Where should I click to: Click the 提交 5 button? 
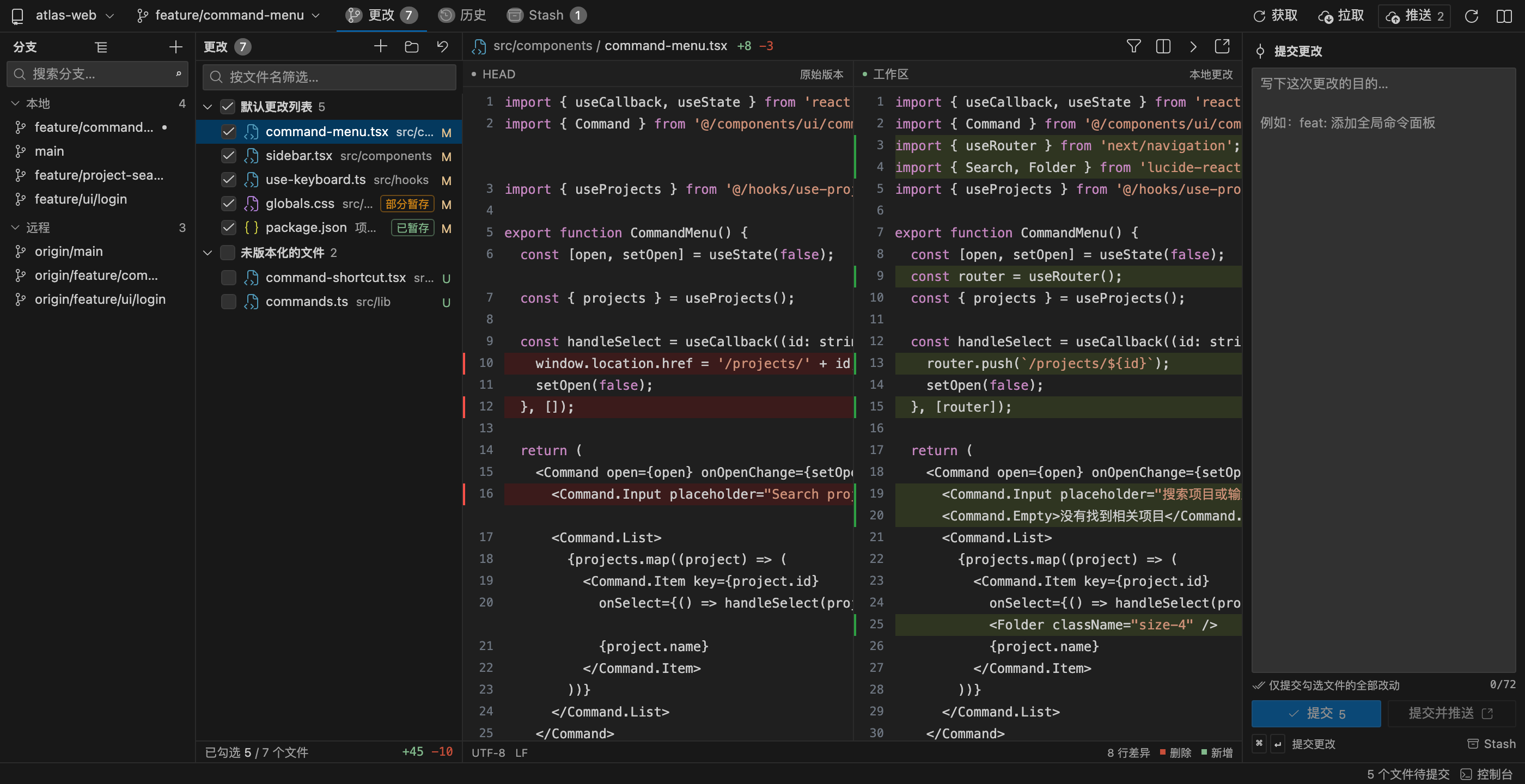pos(1316,713)
